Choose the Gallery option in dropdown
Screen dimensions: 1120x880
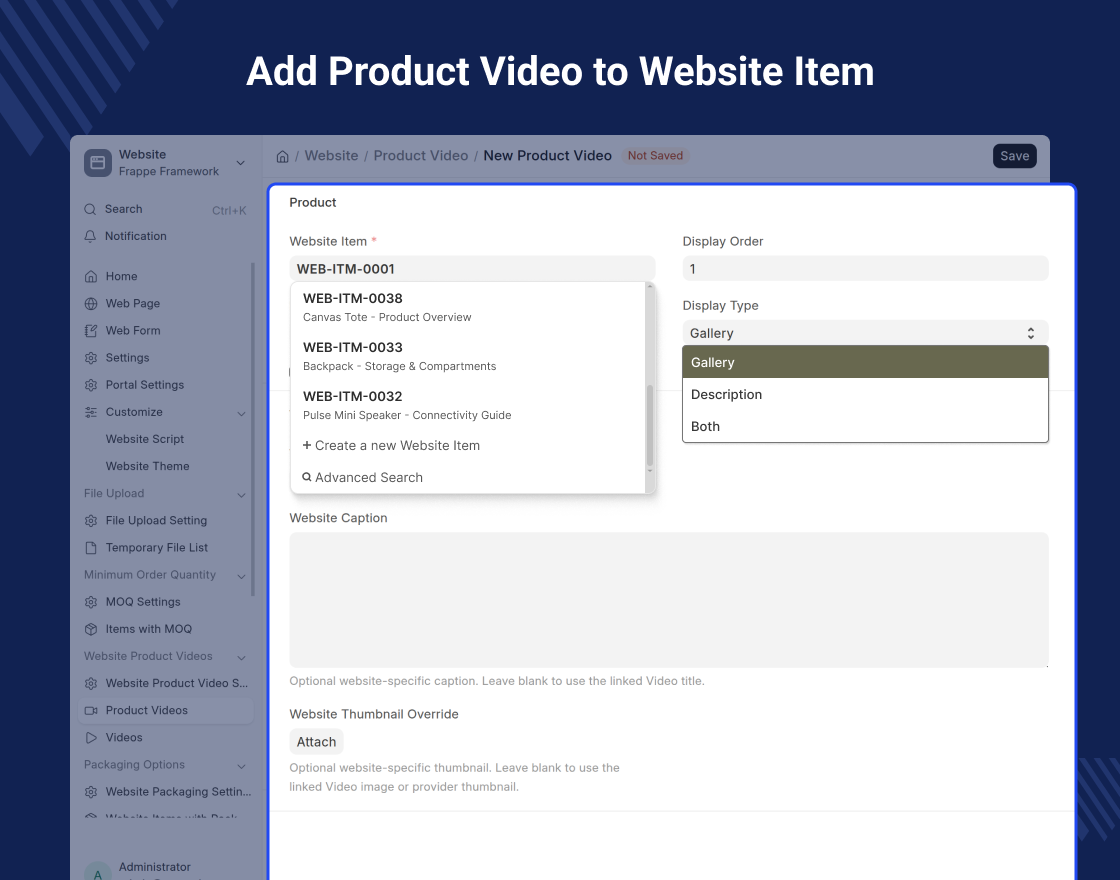pyautogui.click(x=865, y=362)
